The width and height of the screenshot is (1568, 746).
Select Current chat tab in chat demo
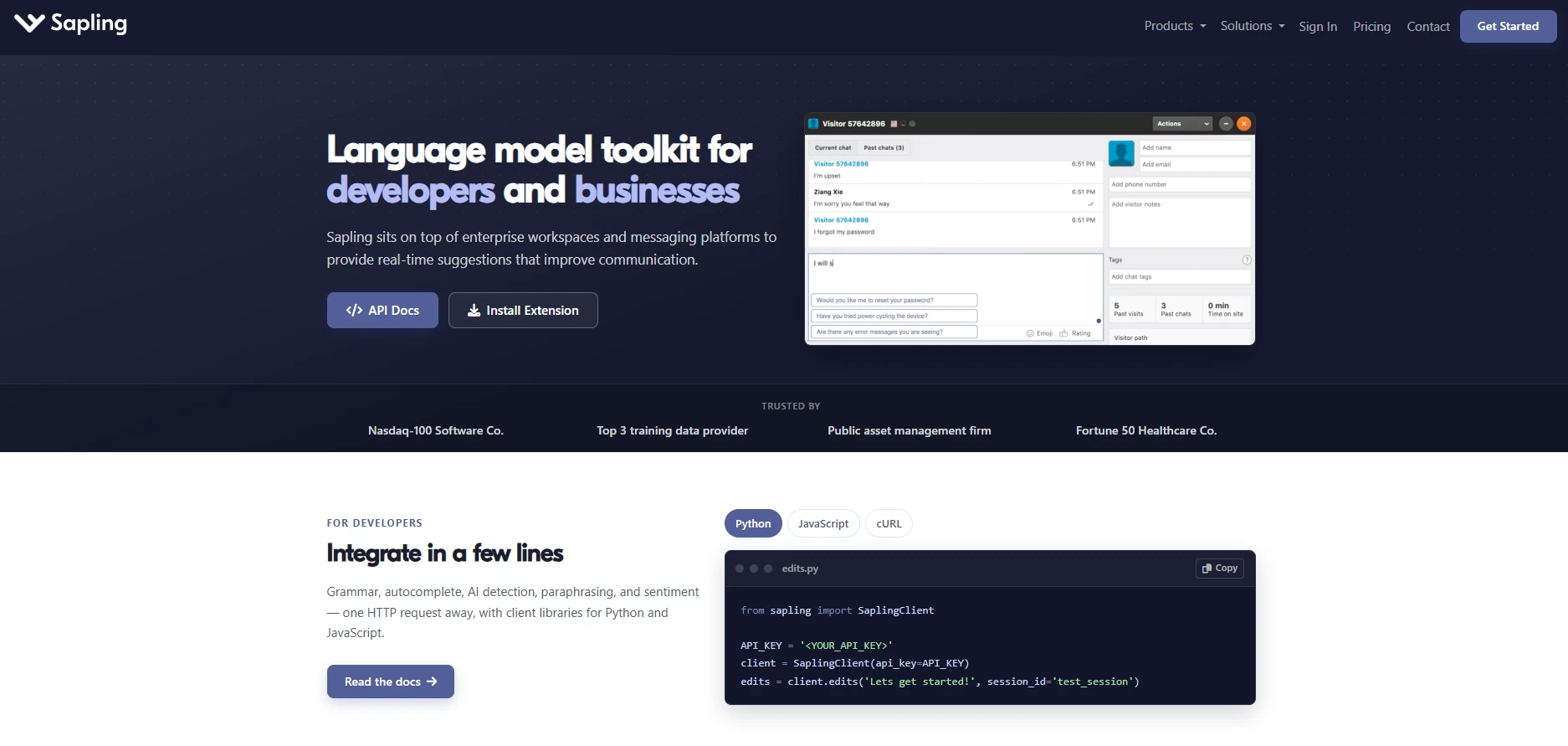click(x=833, y=147)
